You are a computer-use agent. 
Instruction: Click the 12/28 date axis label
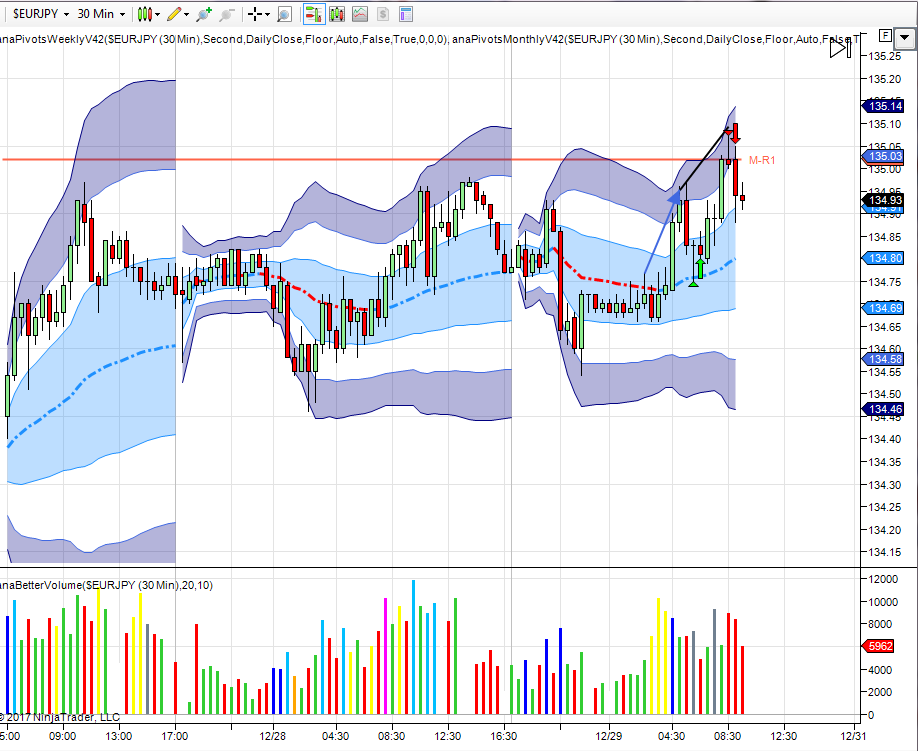tap(272, 736)
